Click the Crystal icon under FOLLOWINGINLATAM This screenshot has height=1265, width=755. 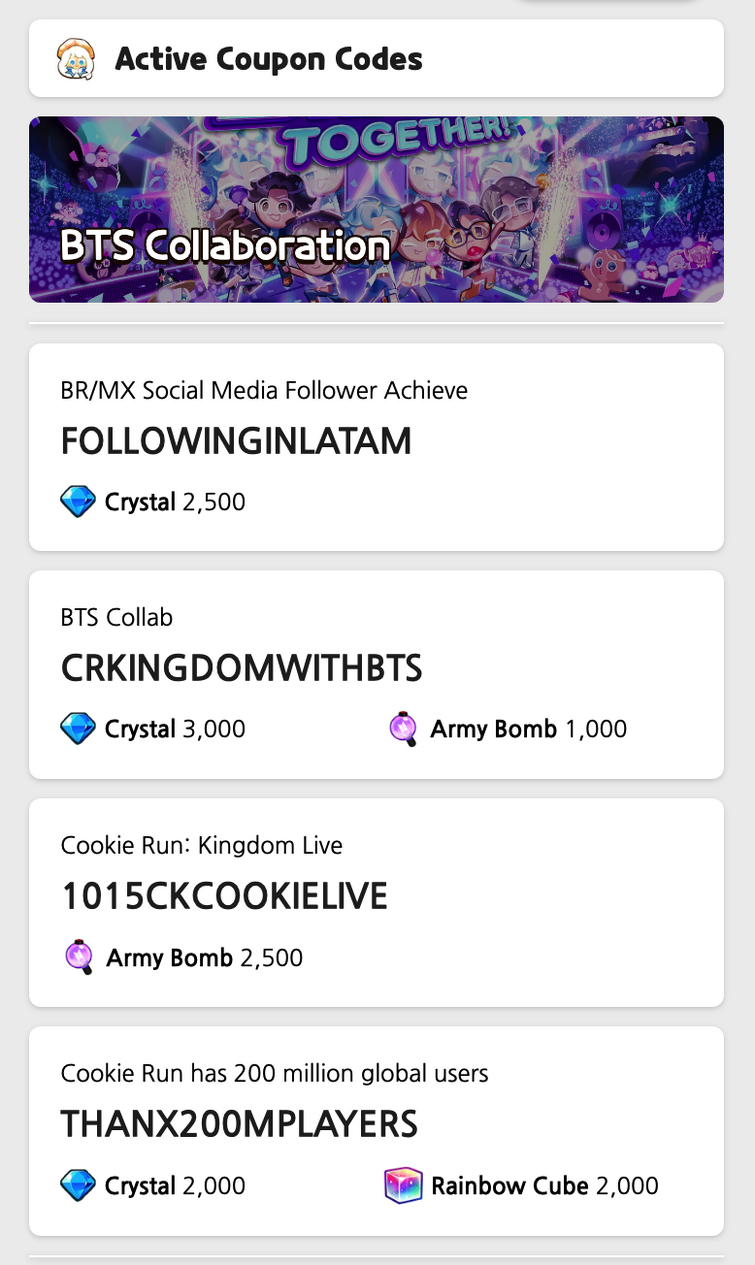click(78, 502)
